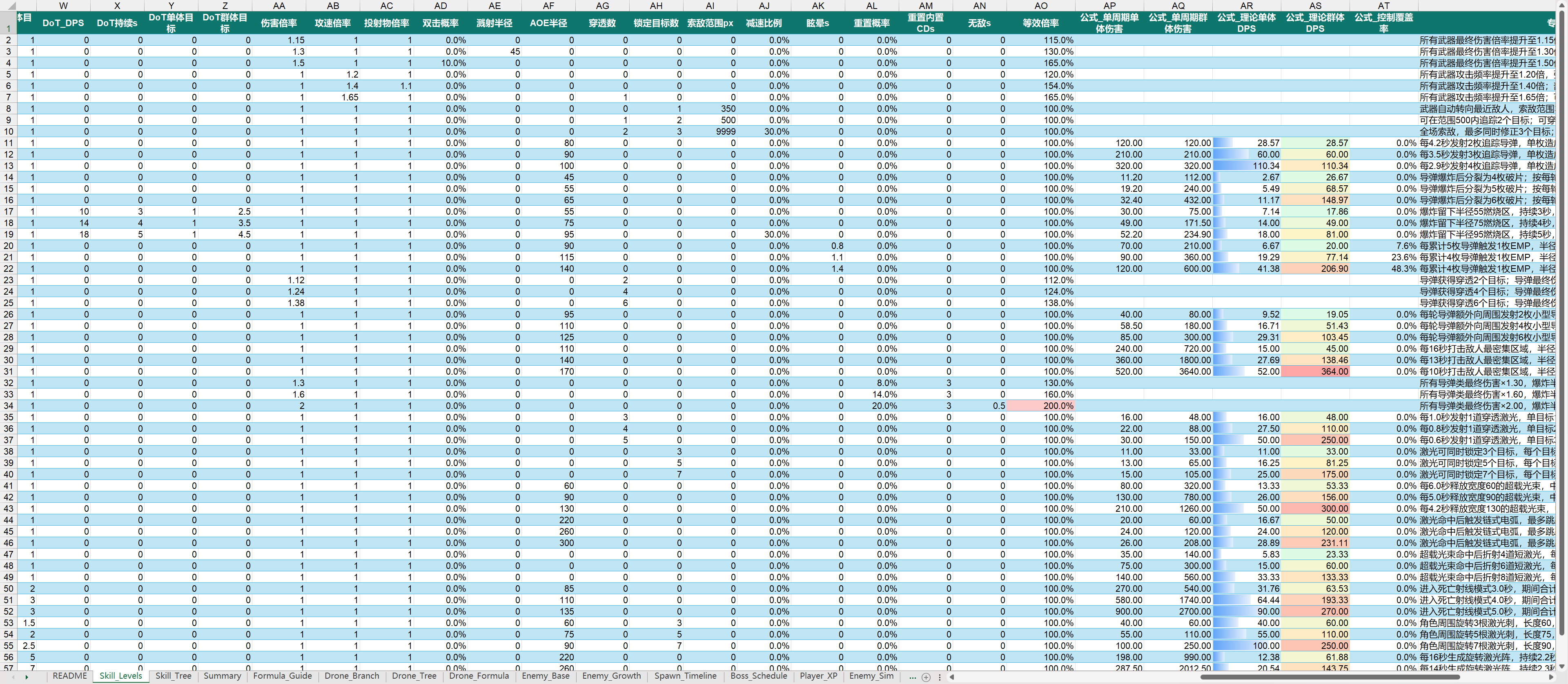Click the 投射物倍率 header cell
1568x684 pixels.
click(x=387, y=23)
